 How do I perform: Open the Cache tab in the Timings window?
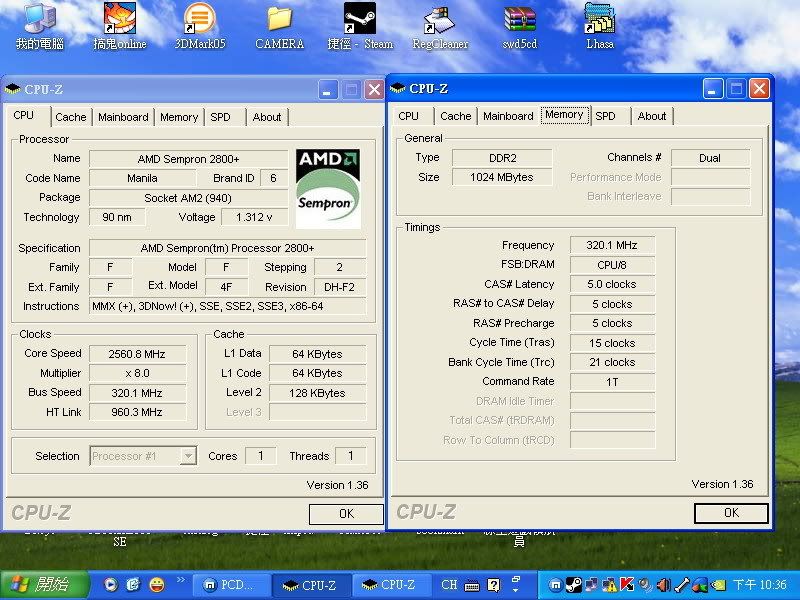[x=456, y=116]
